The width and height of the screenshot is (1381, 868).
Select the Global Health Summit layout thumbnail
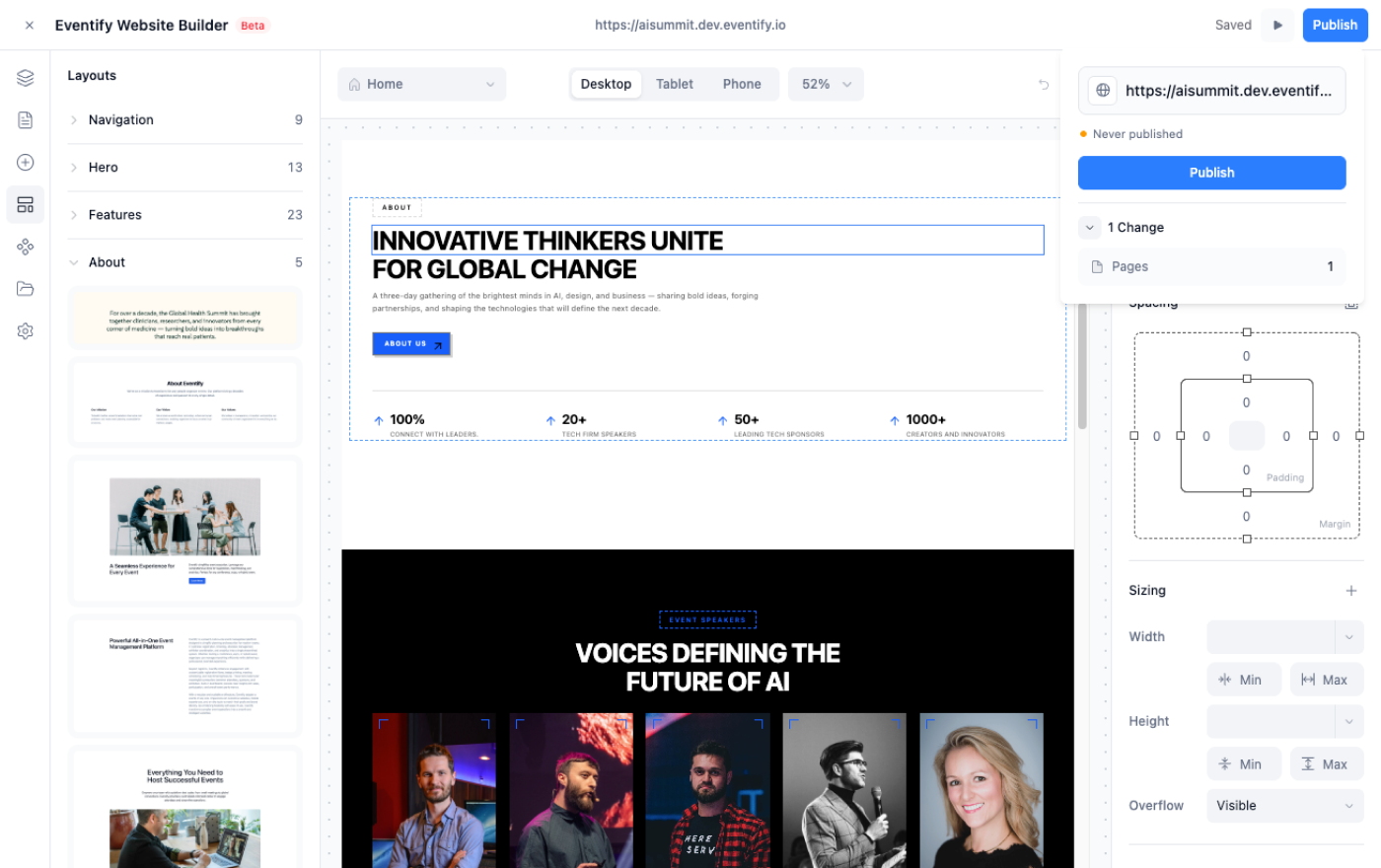pyautogui.click(x=184, y=319)
